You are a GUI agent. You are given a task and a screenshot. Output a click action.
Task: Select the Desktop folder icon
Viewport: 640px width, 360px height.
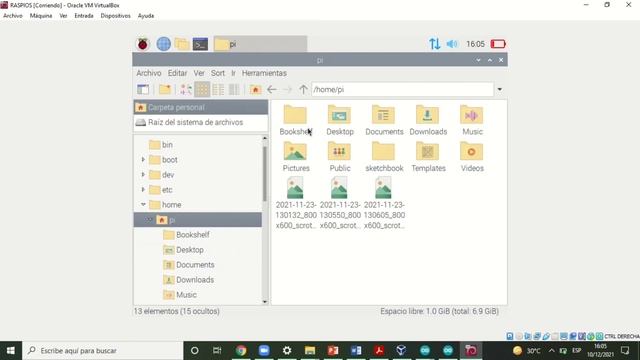[339, 115]
